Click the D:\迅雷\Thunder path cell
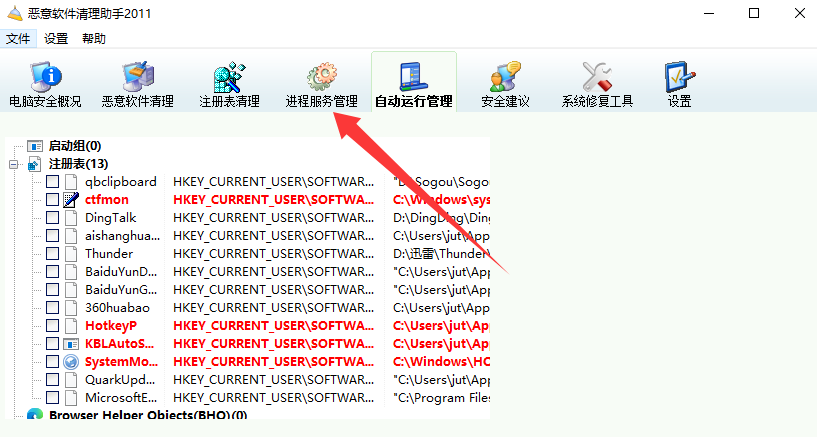817x437 pixels. pyautogui.click(x=441, y=254)
